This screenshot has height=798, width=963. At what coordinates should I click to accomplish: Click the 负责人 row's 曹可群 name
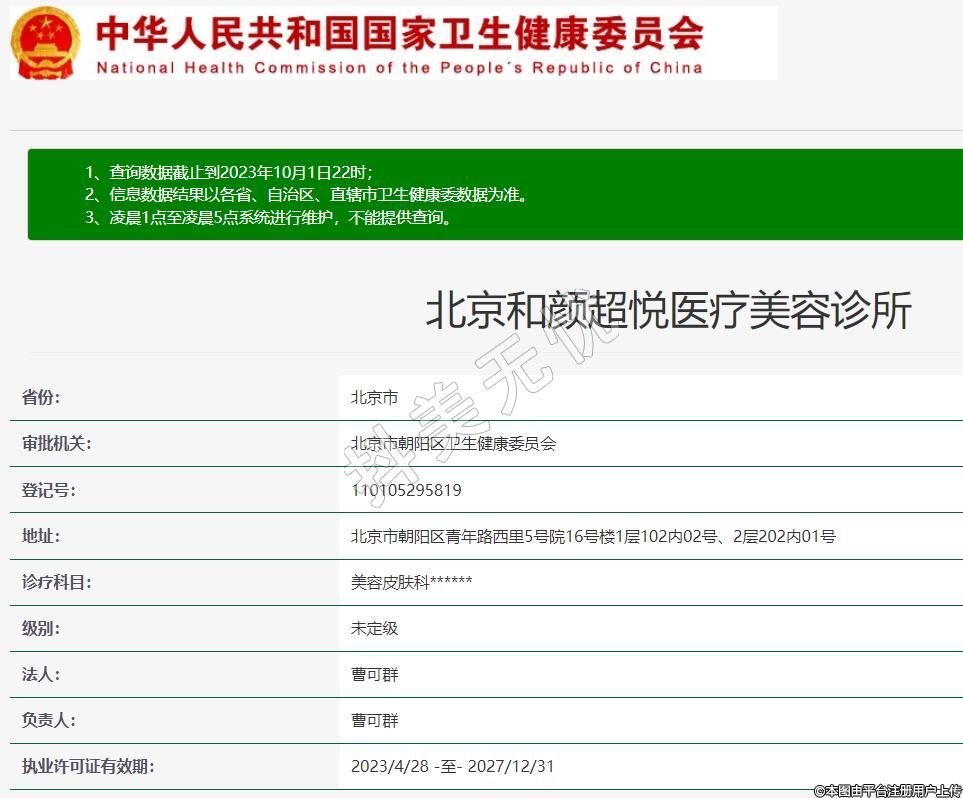(x=374, y=720)
